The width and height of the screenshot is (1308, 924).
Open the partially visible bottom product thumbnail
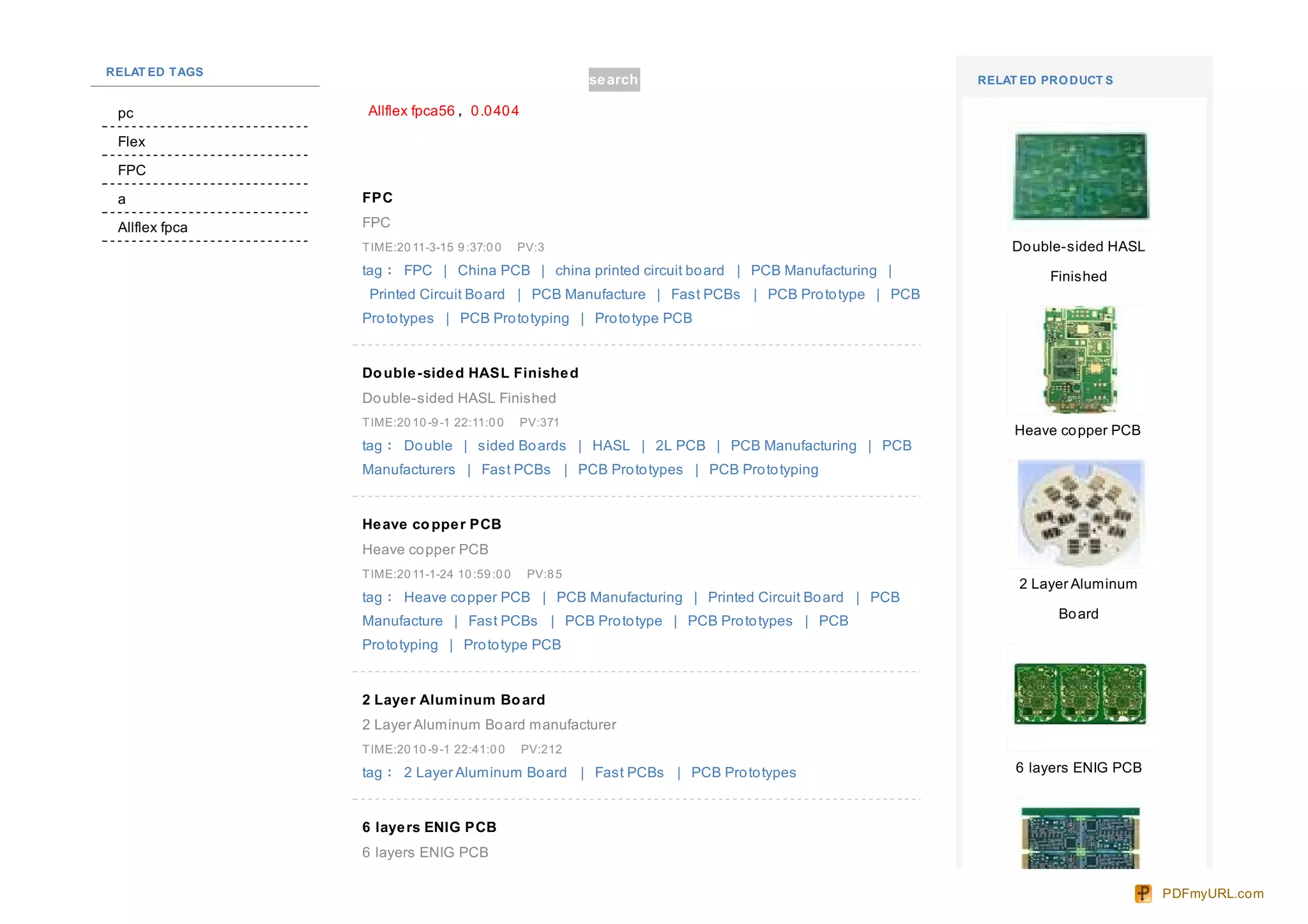click(1079, 837)
